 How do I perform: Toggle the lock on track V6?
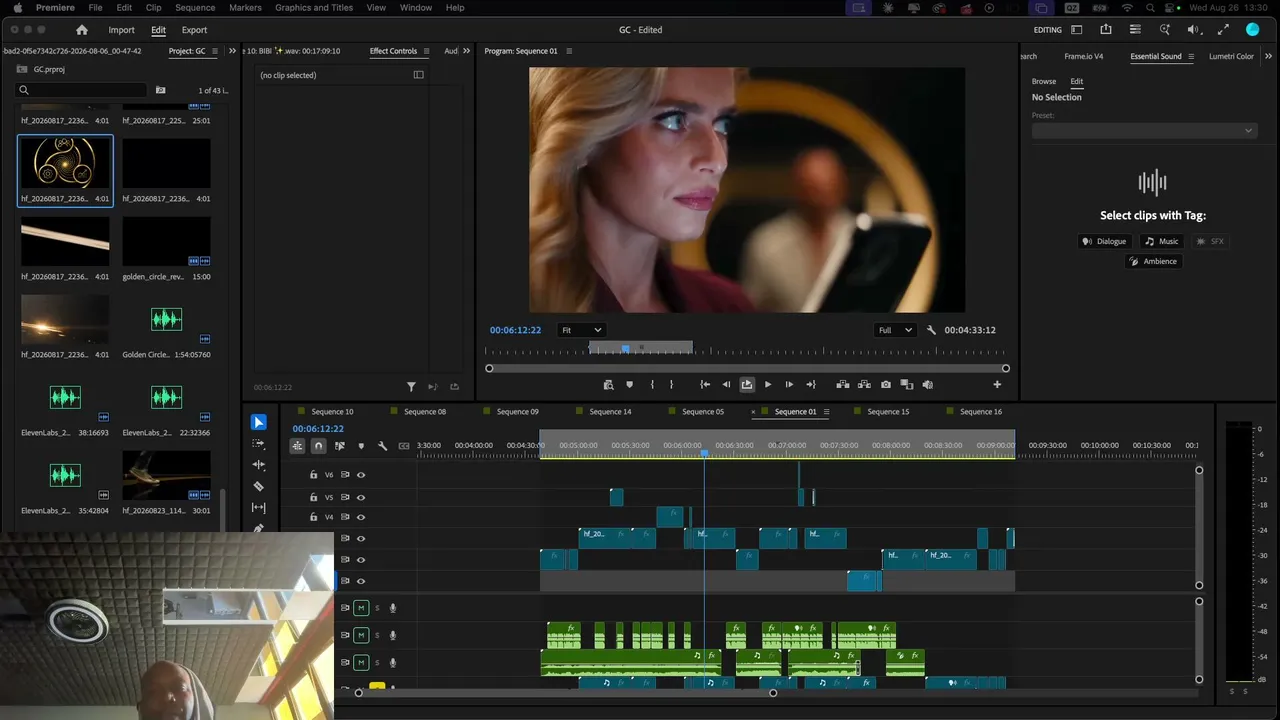pos(313,475)
